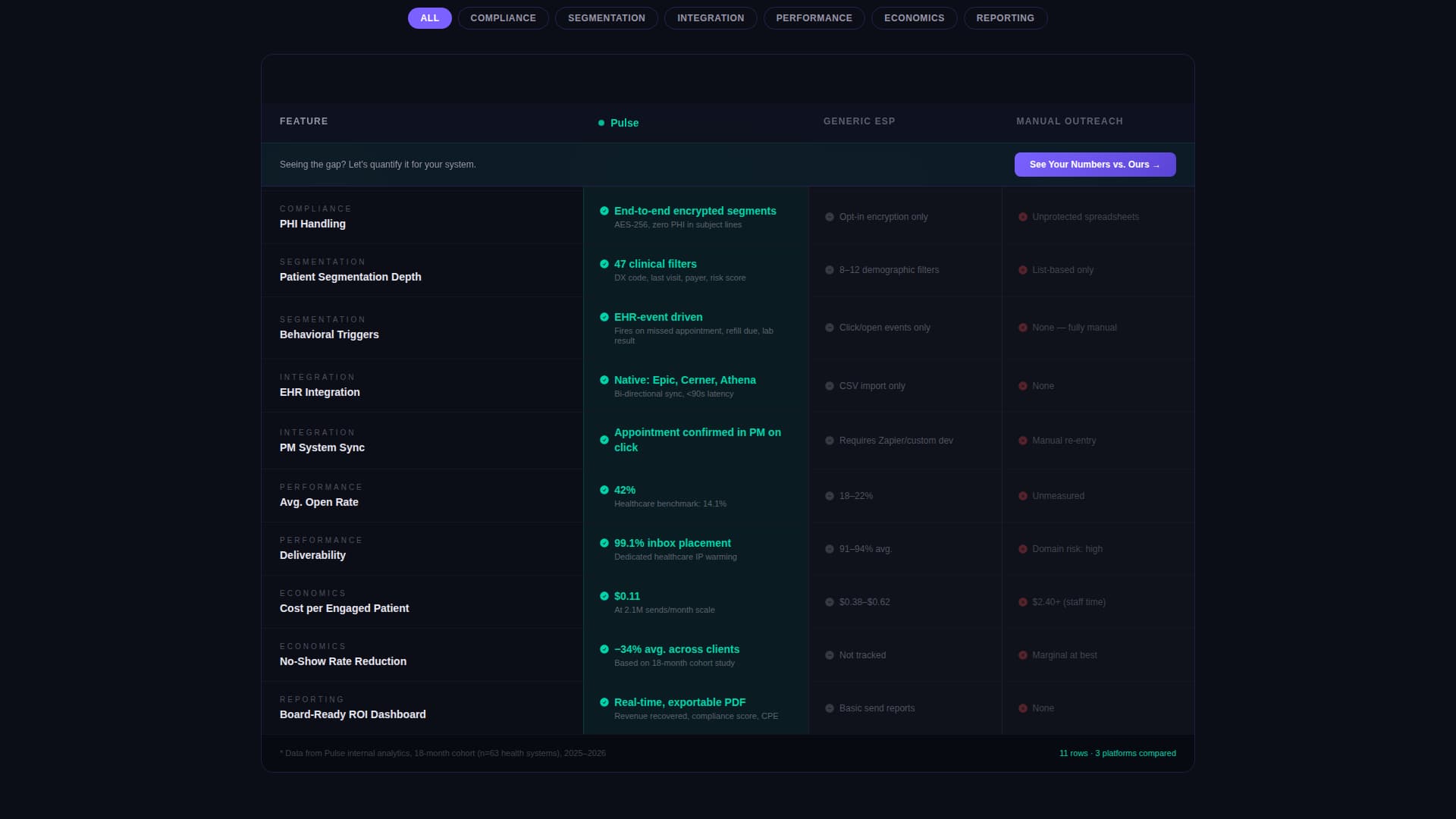Click red X icon by $2.40+ (staff time)
This screenshot has width=1456, height=819.
[1023, 602]
